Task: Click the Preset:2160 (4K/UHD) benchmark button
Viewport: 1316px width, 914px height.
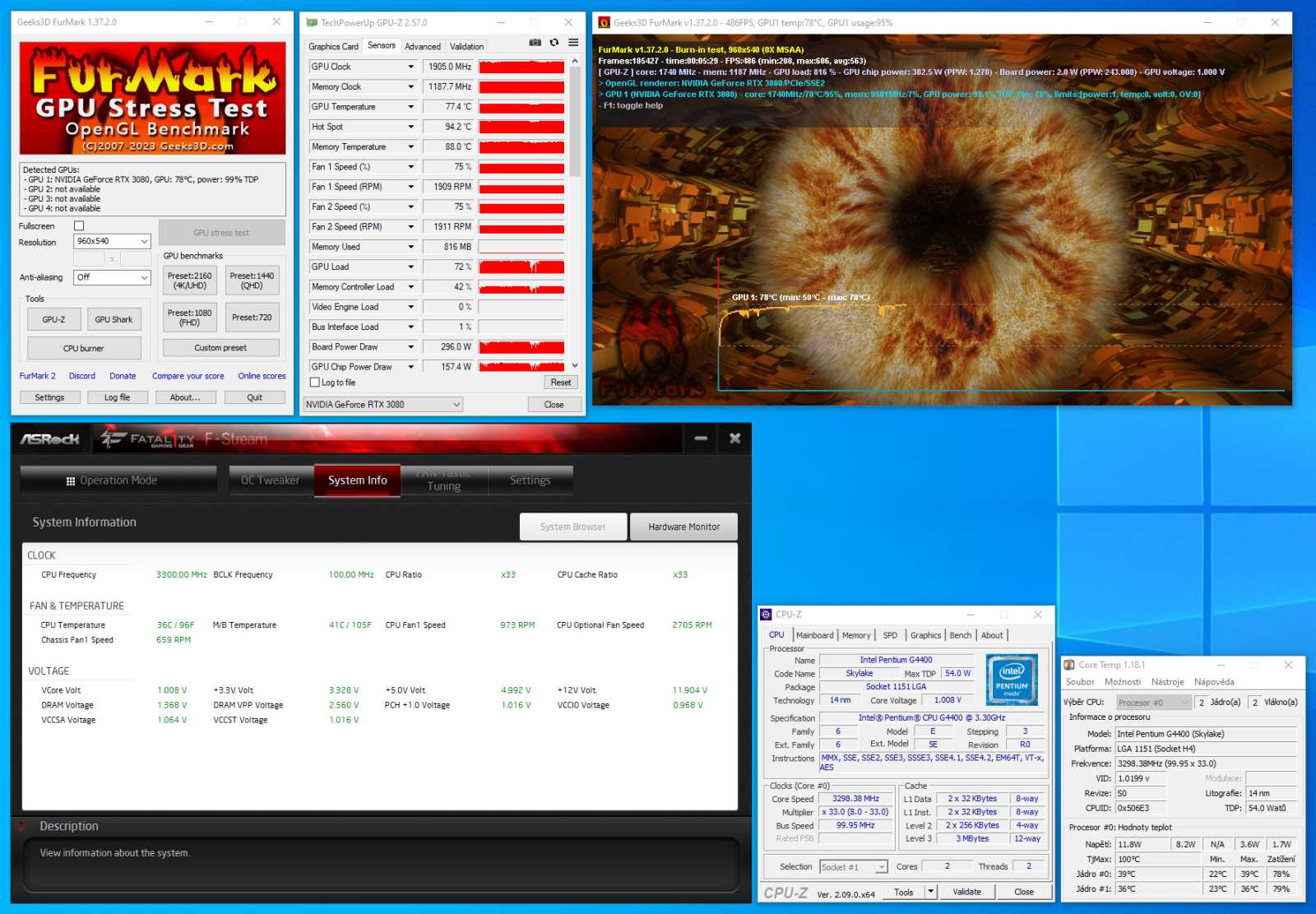Action: (x=190, y=281)
